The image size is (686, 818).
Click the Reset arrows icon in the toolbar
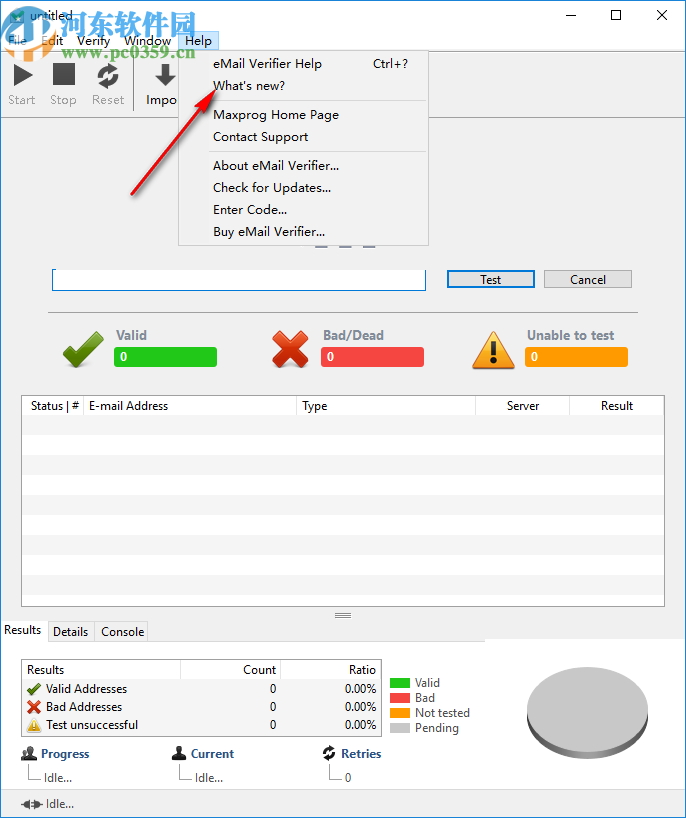coord(108,76)
